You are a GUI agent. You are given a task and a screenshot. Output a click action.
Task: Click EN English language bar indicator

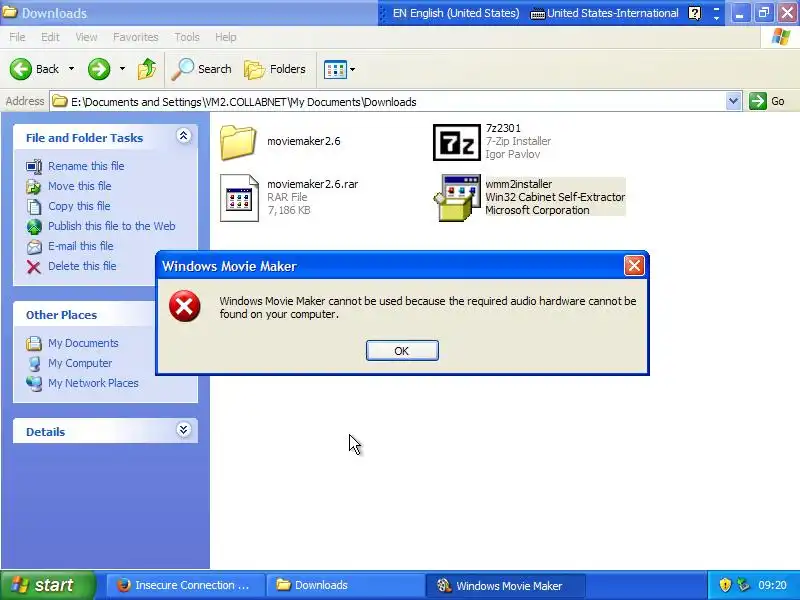456,13
